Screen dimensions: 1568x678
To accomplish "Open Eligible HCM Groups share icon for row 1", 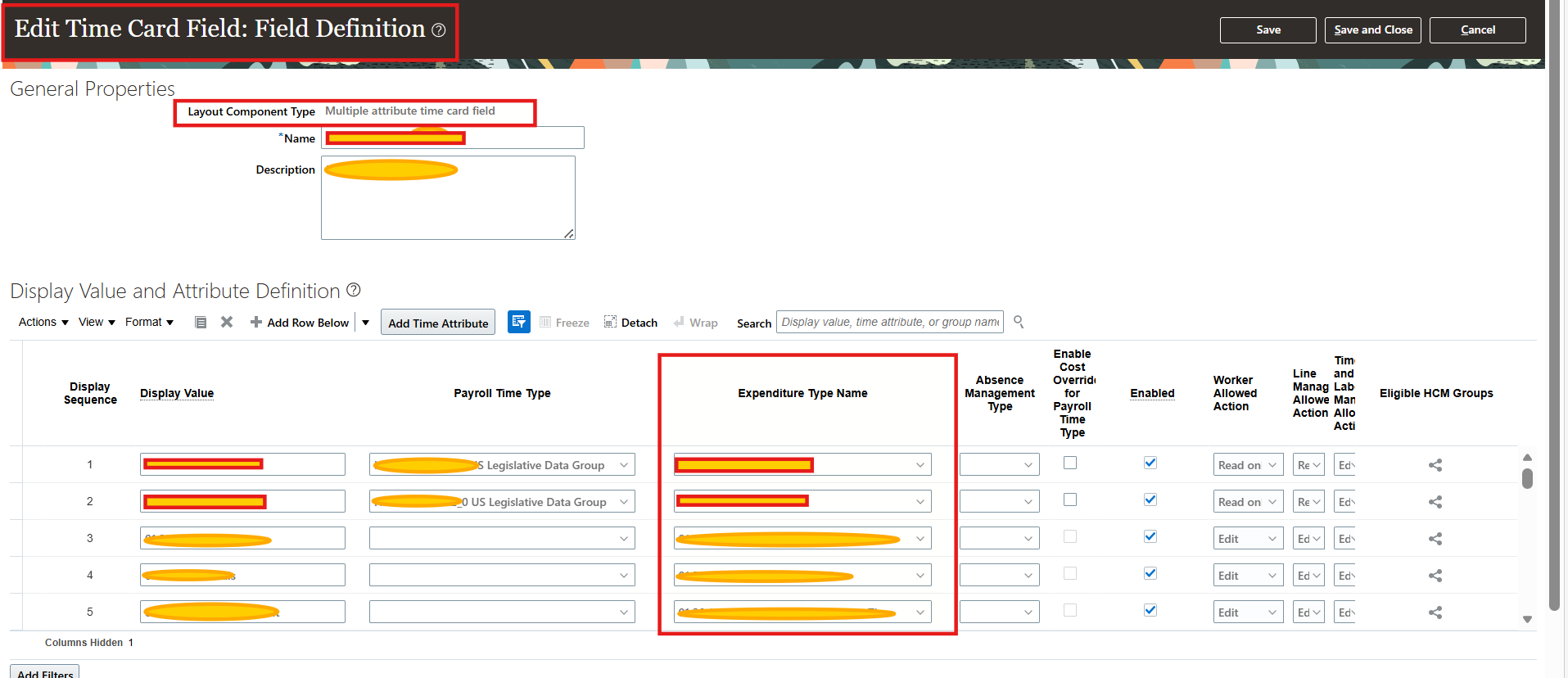I will point(1435,465).
